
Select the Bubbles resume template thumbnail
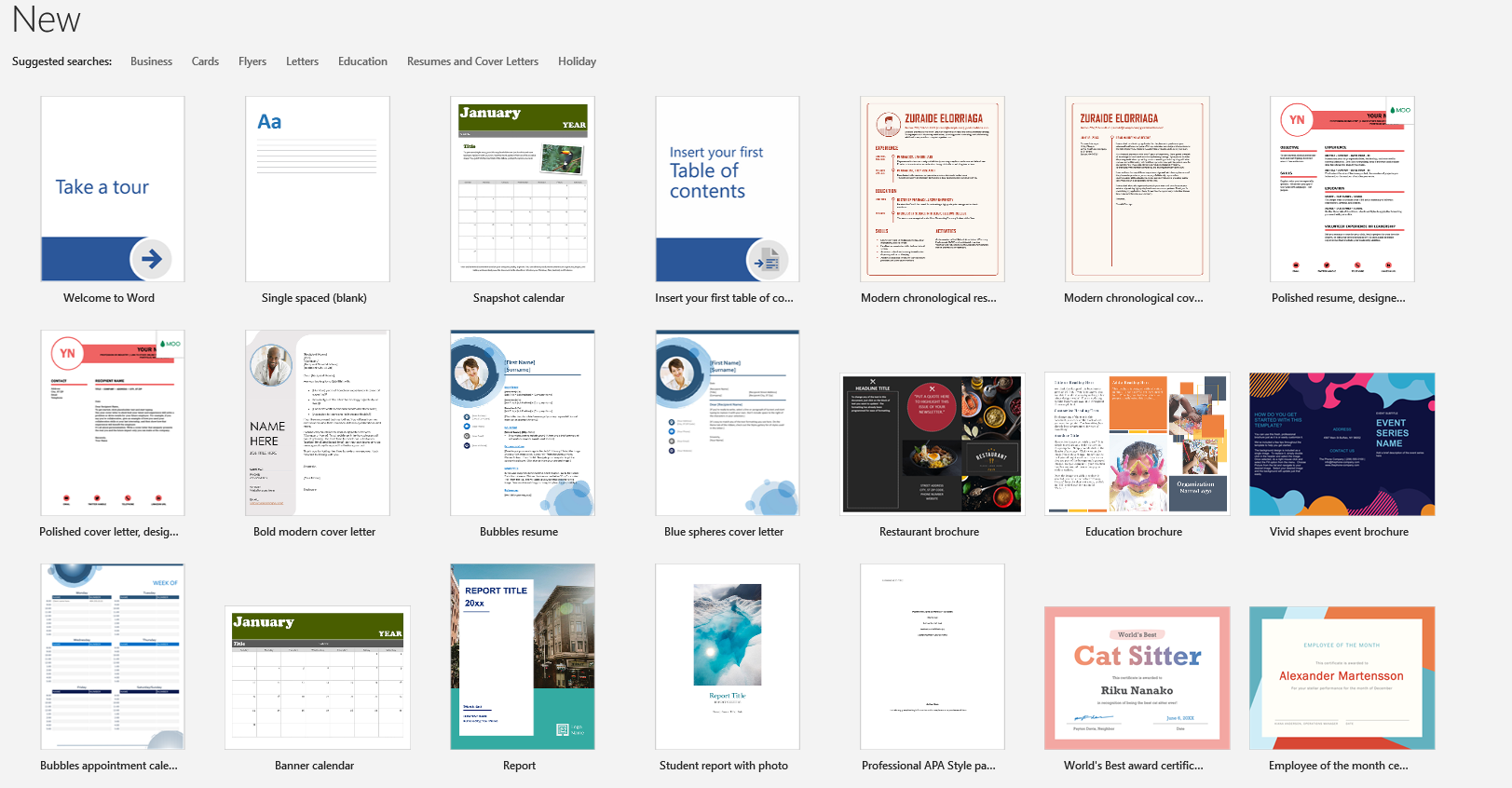(x=523, y=423)
